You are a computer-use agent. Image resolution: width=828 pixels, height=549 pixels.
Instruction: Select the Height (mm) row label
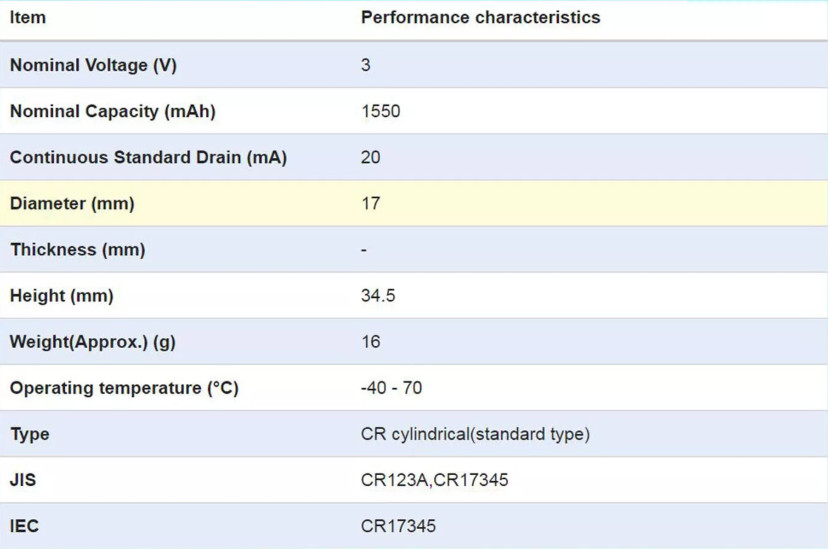pos(62,296)
